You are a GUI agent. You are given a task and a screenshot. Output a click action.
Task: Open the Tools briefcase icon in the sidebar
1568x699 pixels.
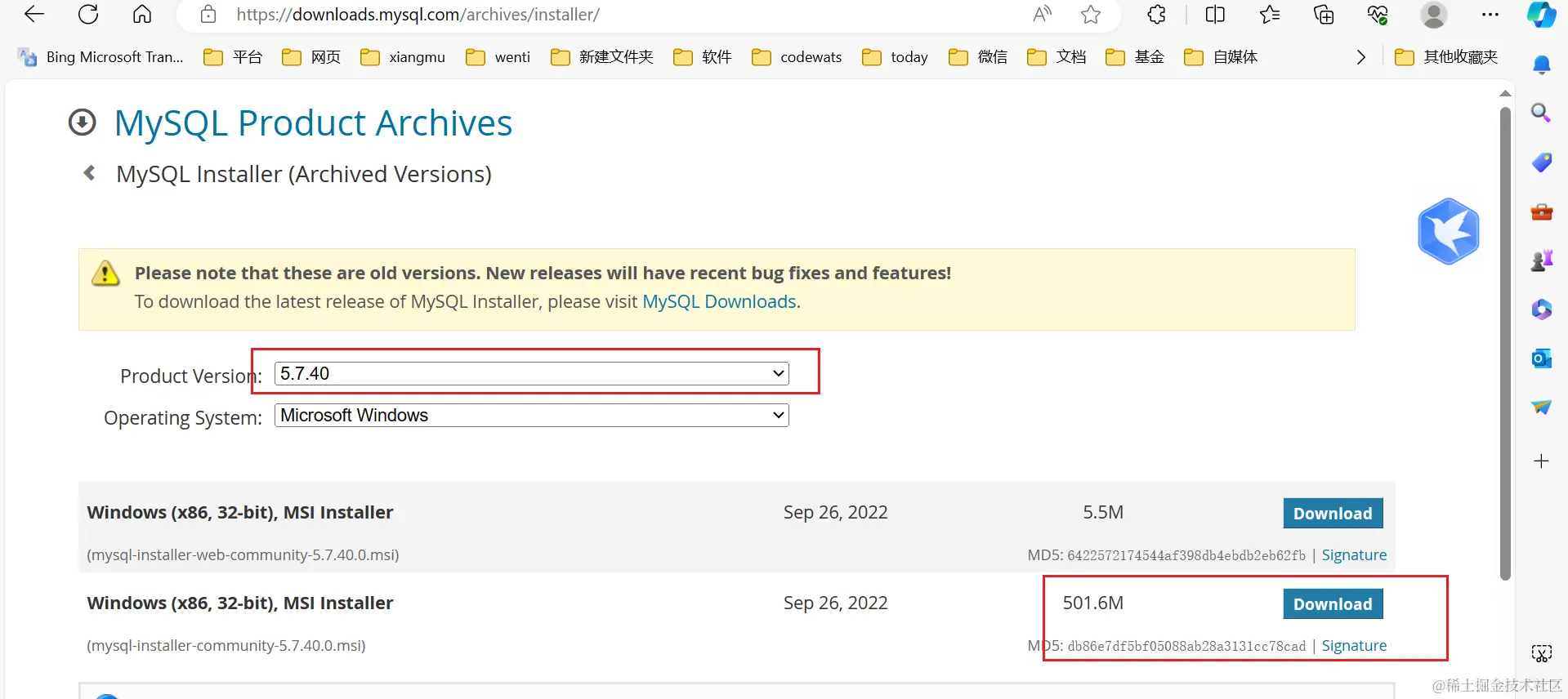(x=1542, y=211)
